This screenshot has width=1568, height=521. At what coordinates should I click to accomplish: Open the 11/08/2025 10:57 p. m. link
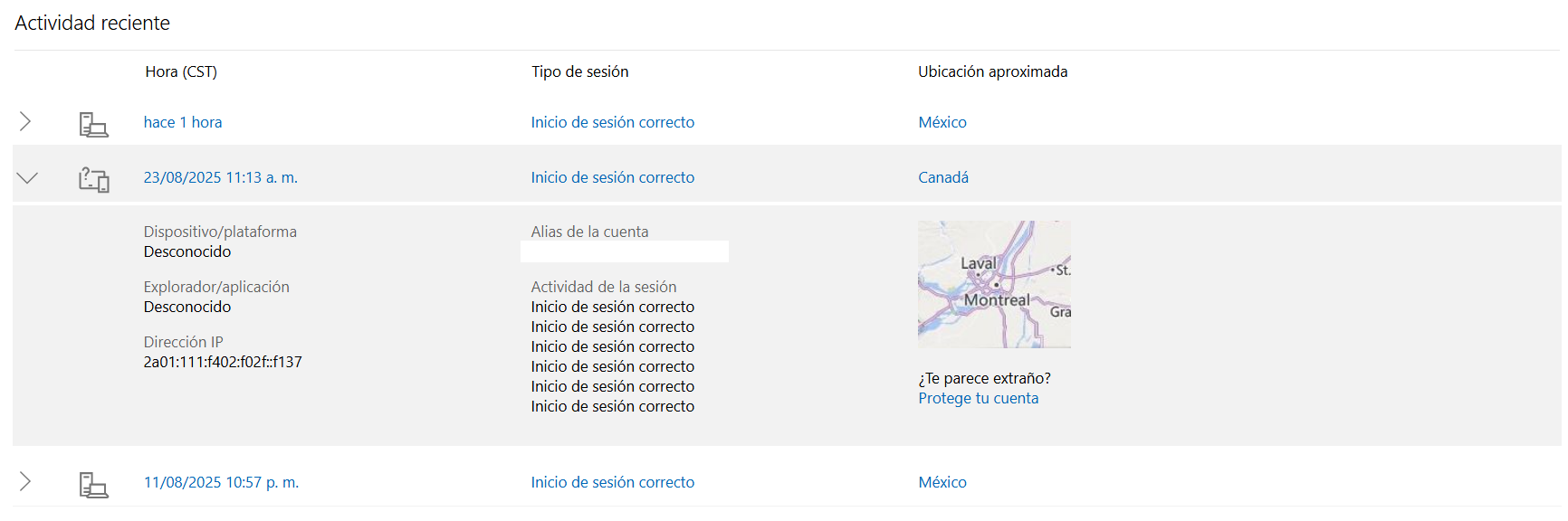coord(221,482)
